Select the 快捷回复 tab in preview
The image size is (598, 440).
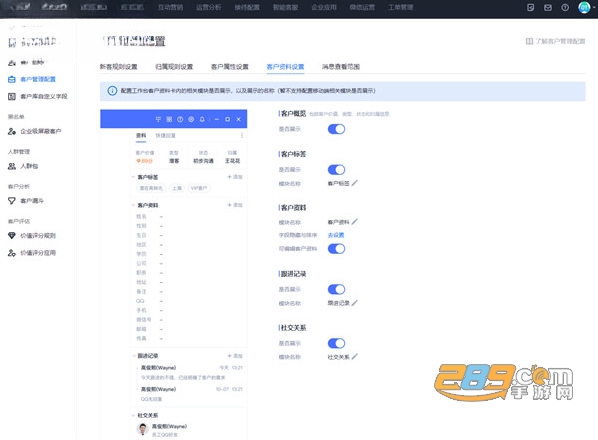[166, 135]
